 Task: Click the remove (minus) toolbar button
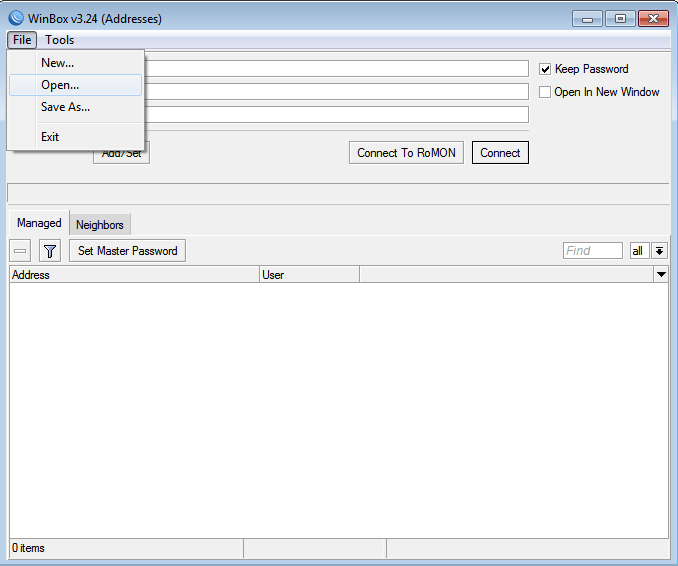[20, 251]
